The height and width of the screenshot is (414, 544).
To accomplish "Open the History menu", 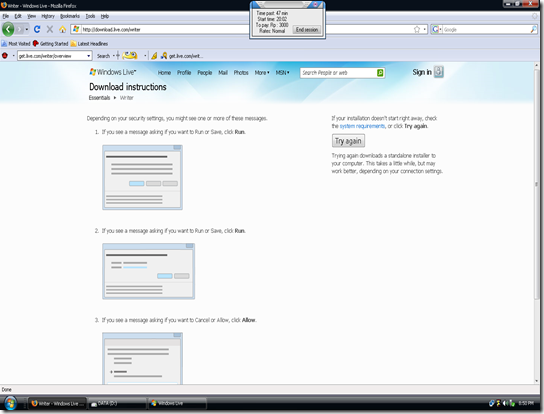I will coord(48,16).
